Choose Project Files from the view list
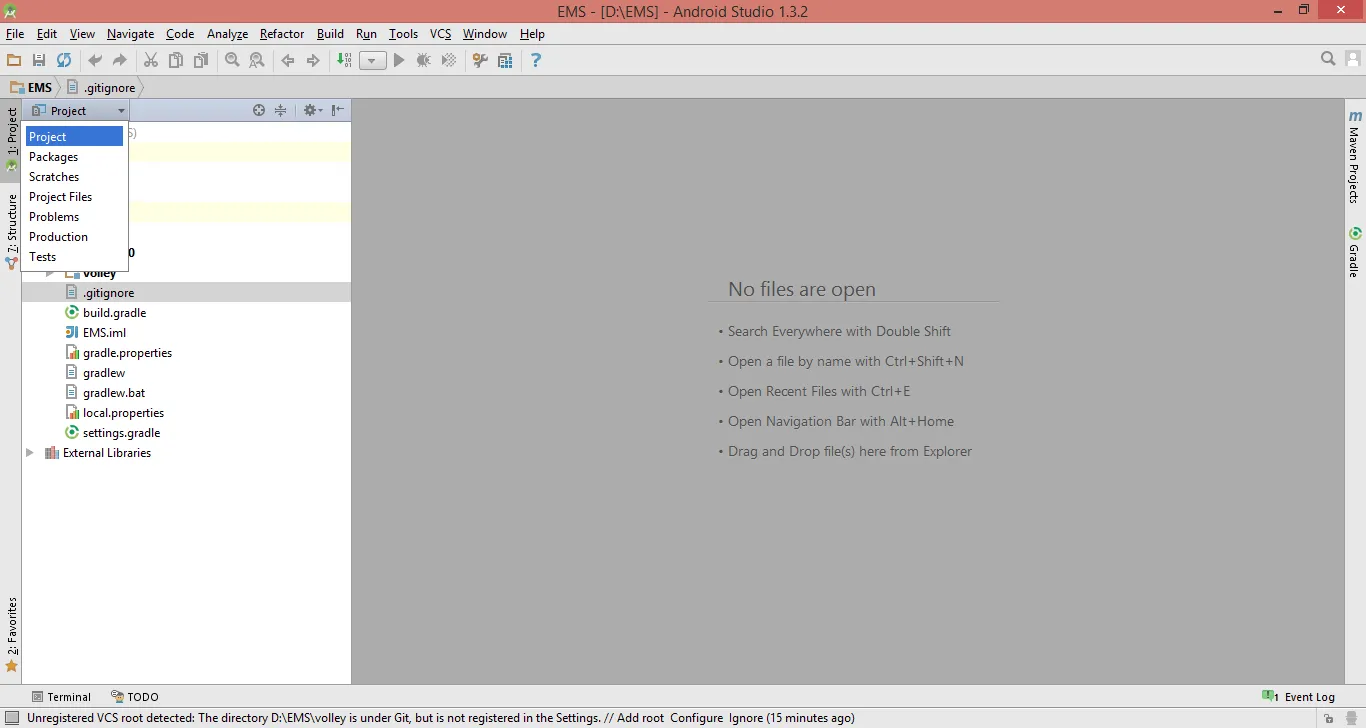The width and height of the screenshot is (1366, 728). pos(75,196)
